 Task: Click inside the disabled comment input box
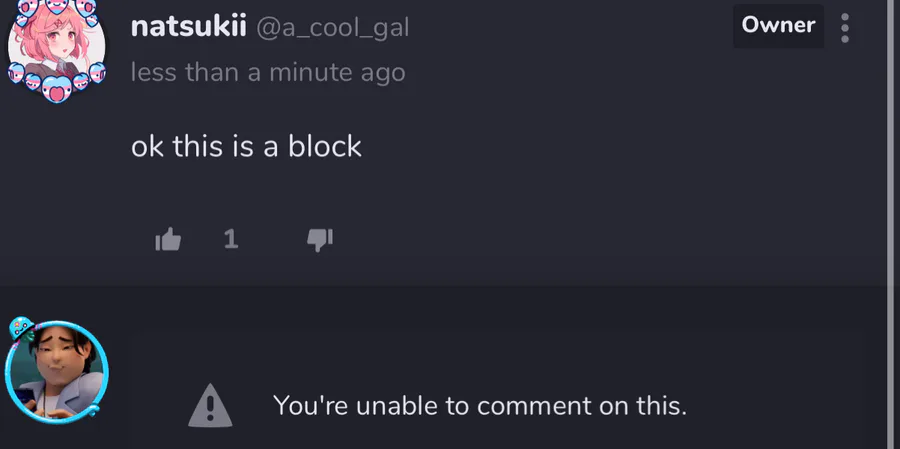pos(496,389)
